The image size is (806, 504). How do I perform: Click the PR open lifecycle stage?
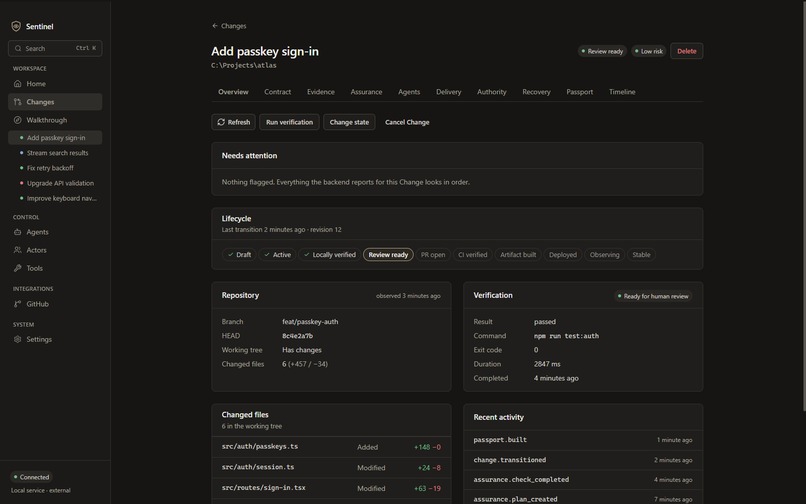(x=433, y=255)
